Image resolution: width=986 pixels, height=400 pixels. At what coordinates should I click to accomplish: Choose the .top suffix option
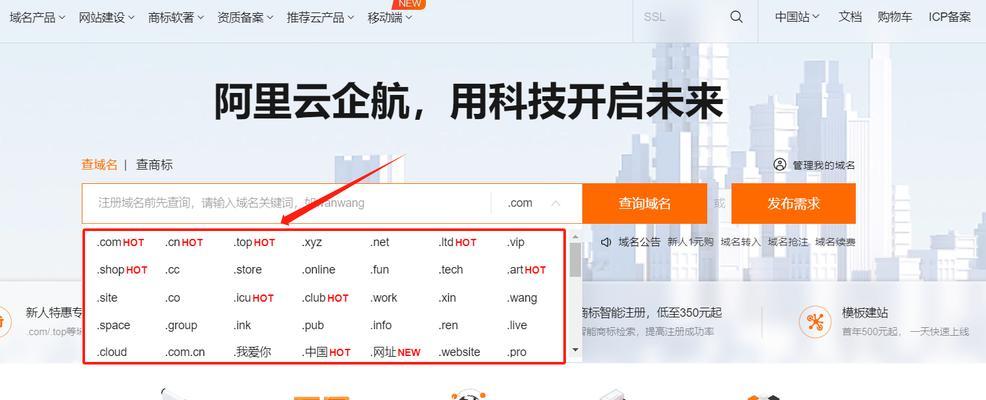[254, 242]
